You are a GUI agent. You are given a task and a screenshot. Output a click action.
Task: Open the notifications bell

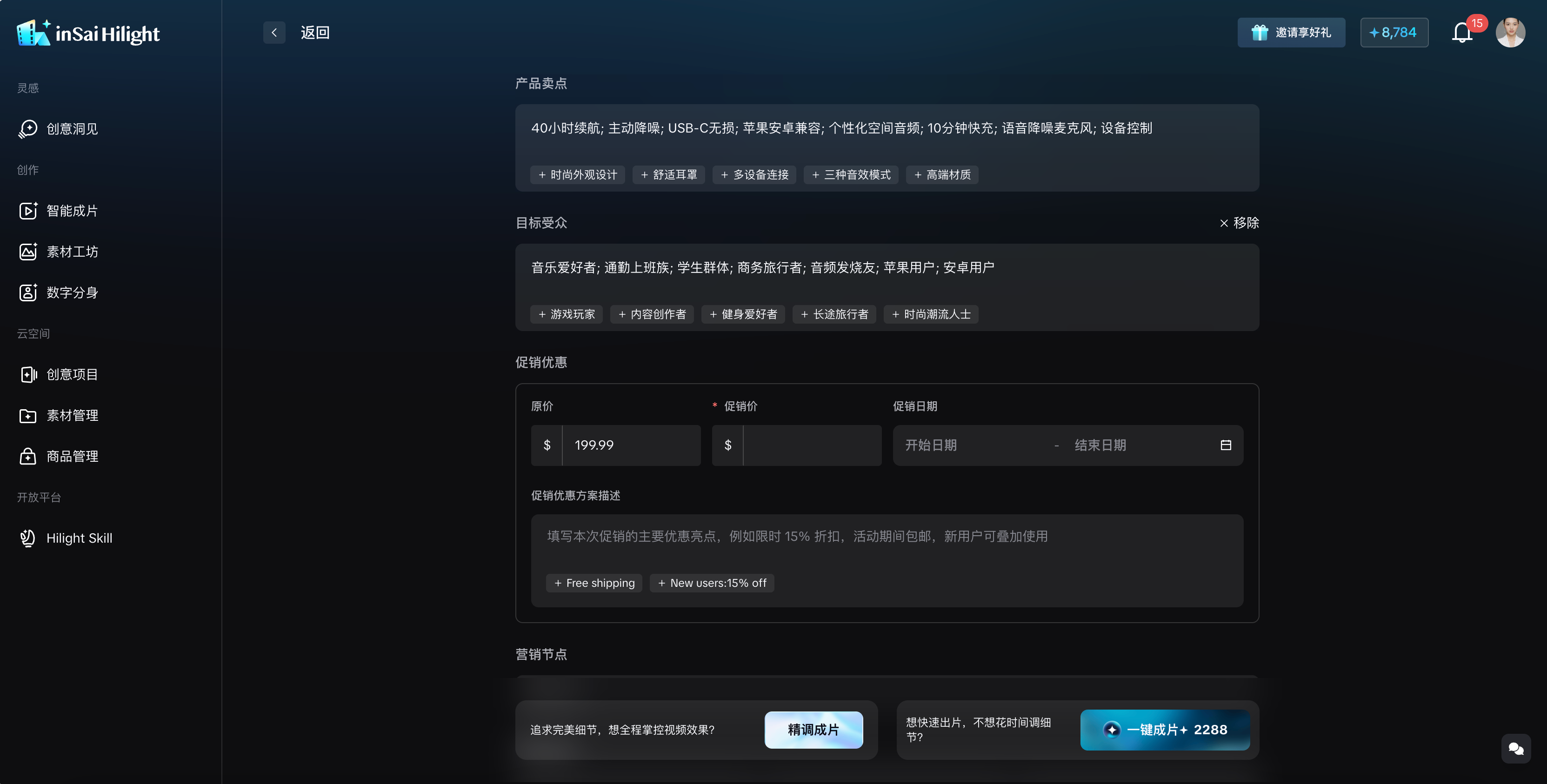pyautogui.click(x=1462, y=33)
